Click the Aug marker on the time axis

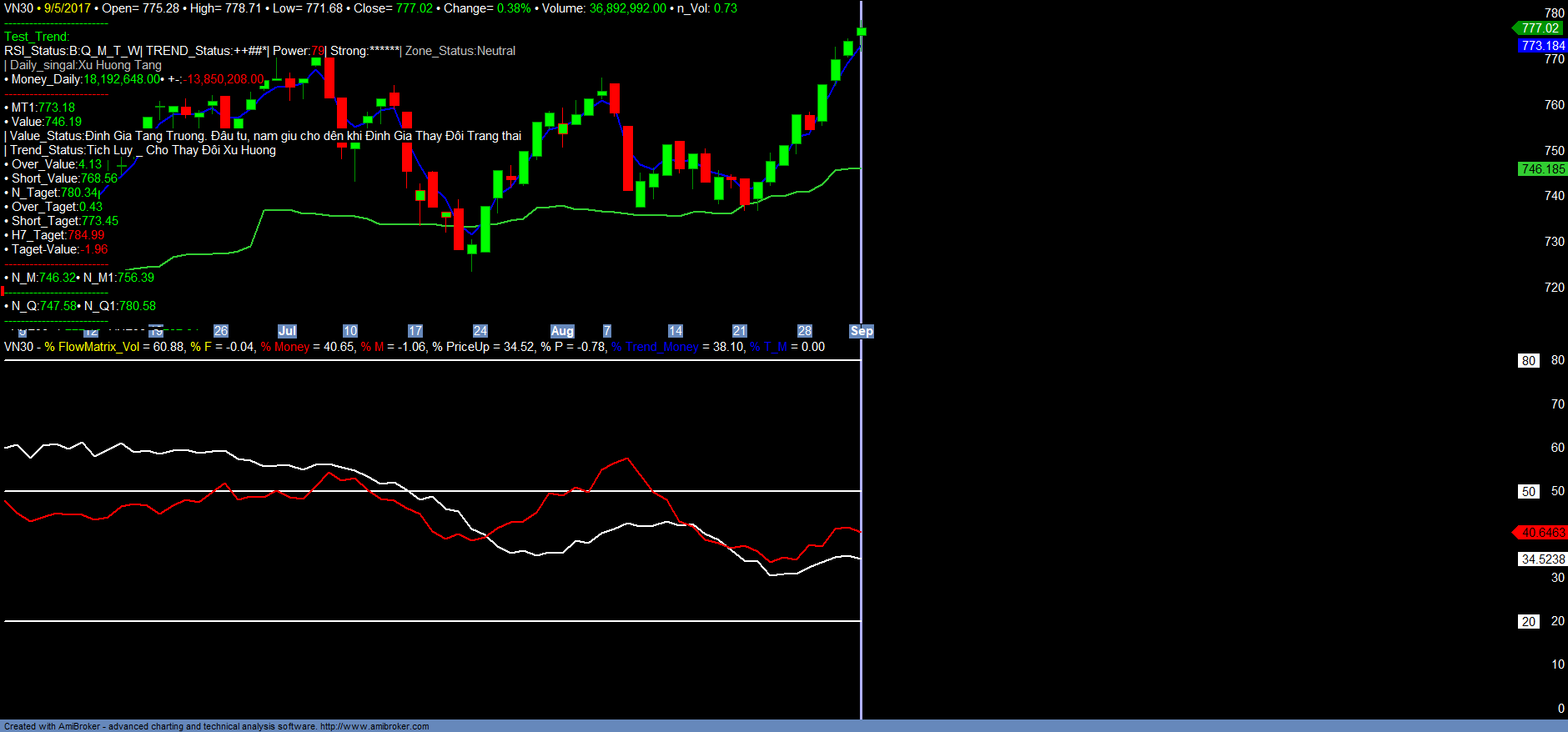click(x=562, y=331)
